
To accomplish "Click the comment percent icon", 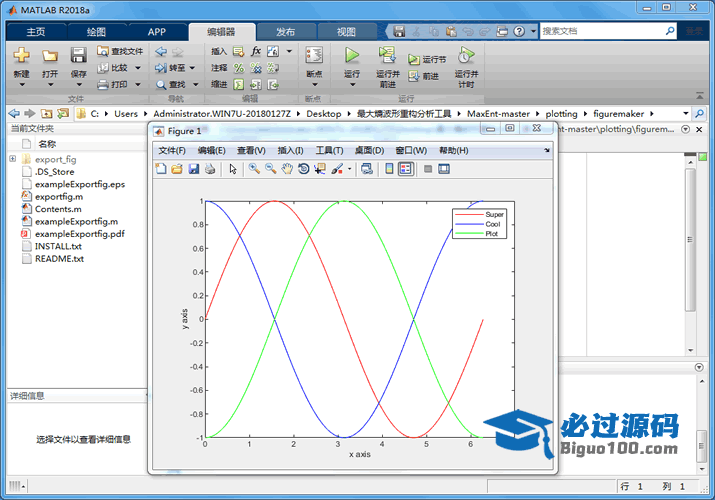I will pyautogui.click(x=238, y=68).
